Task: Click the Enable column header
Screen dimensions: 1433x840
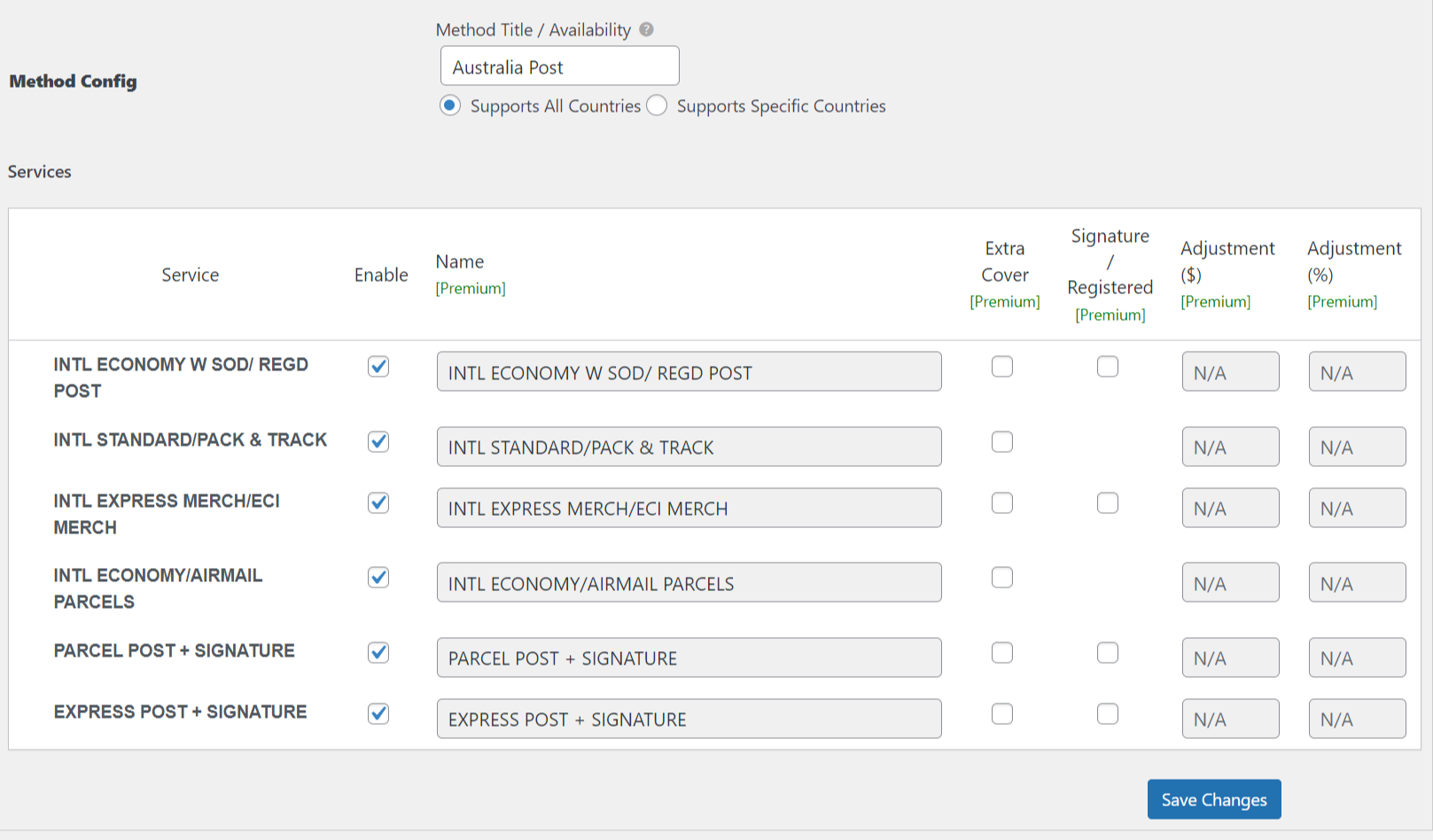Action: point(381,275)
